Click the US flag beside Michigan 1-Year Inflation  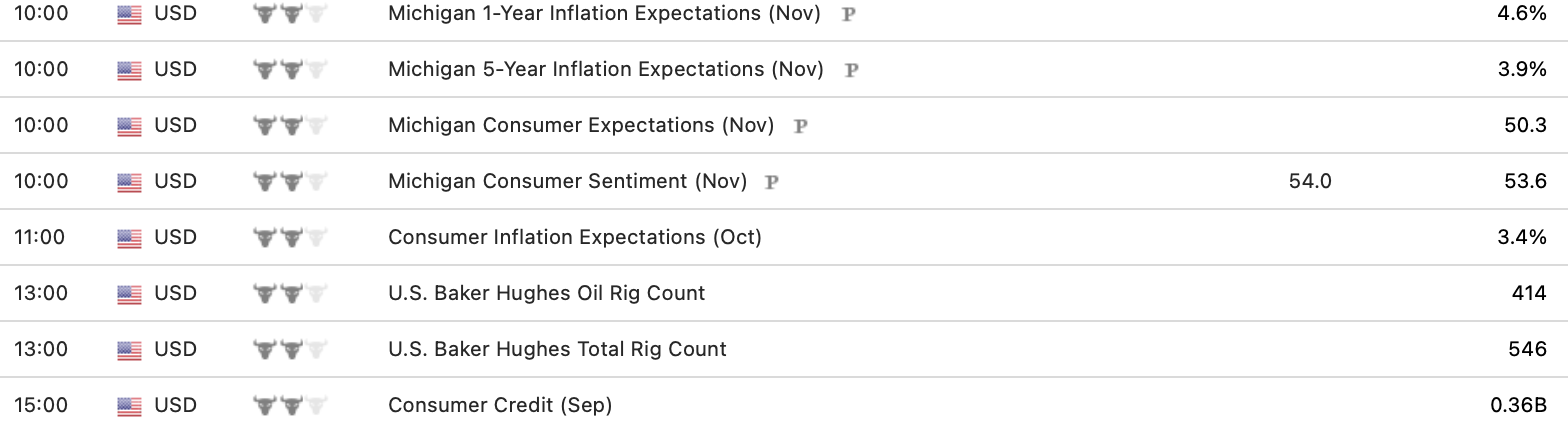[x=129, y=14]
